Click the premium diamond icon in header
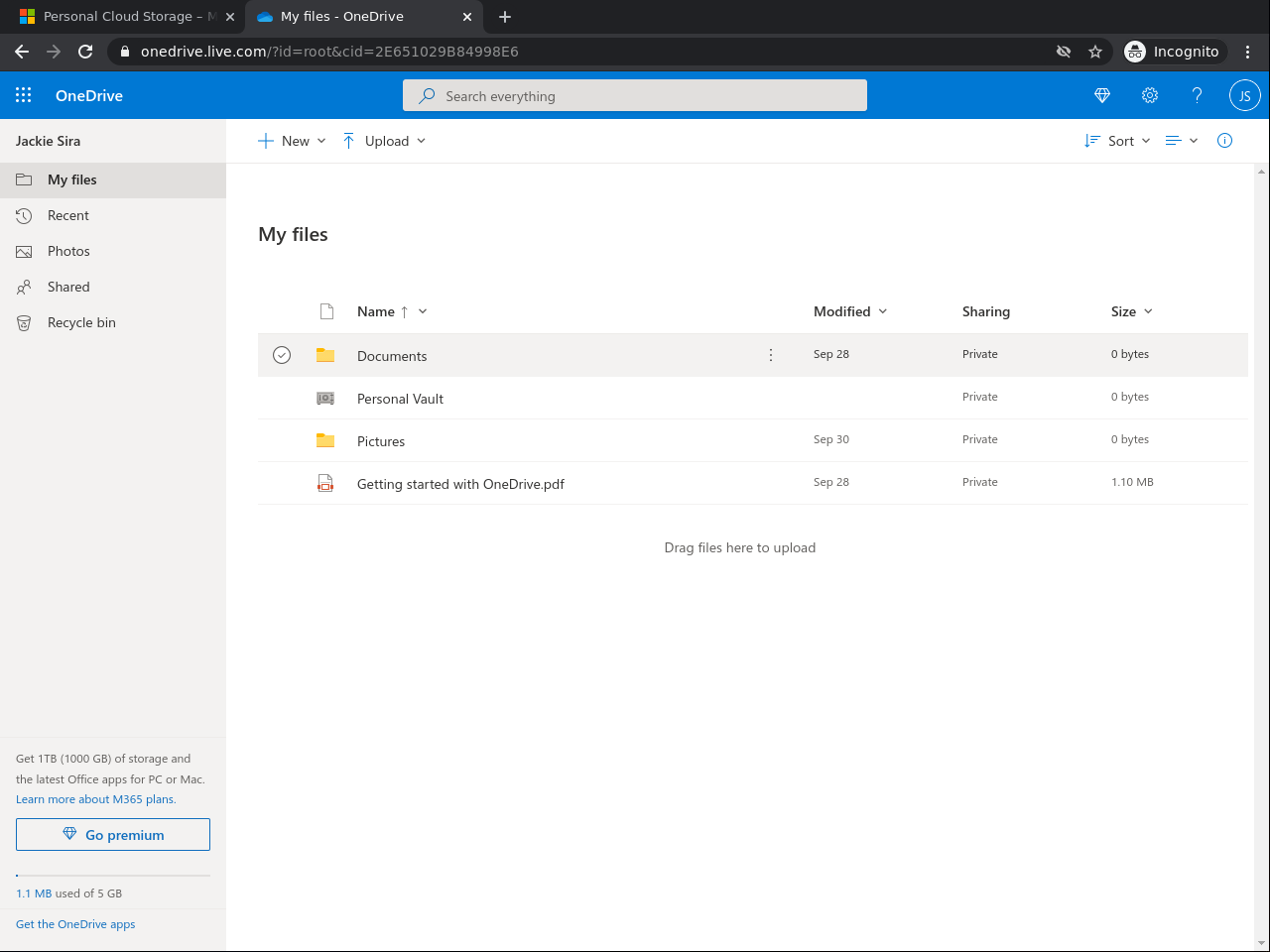The height and width of the screenshot is (952, 1270). tap(1101, 95)
